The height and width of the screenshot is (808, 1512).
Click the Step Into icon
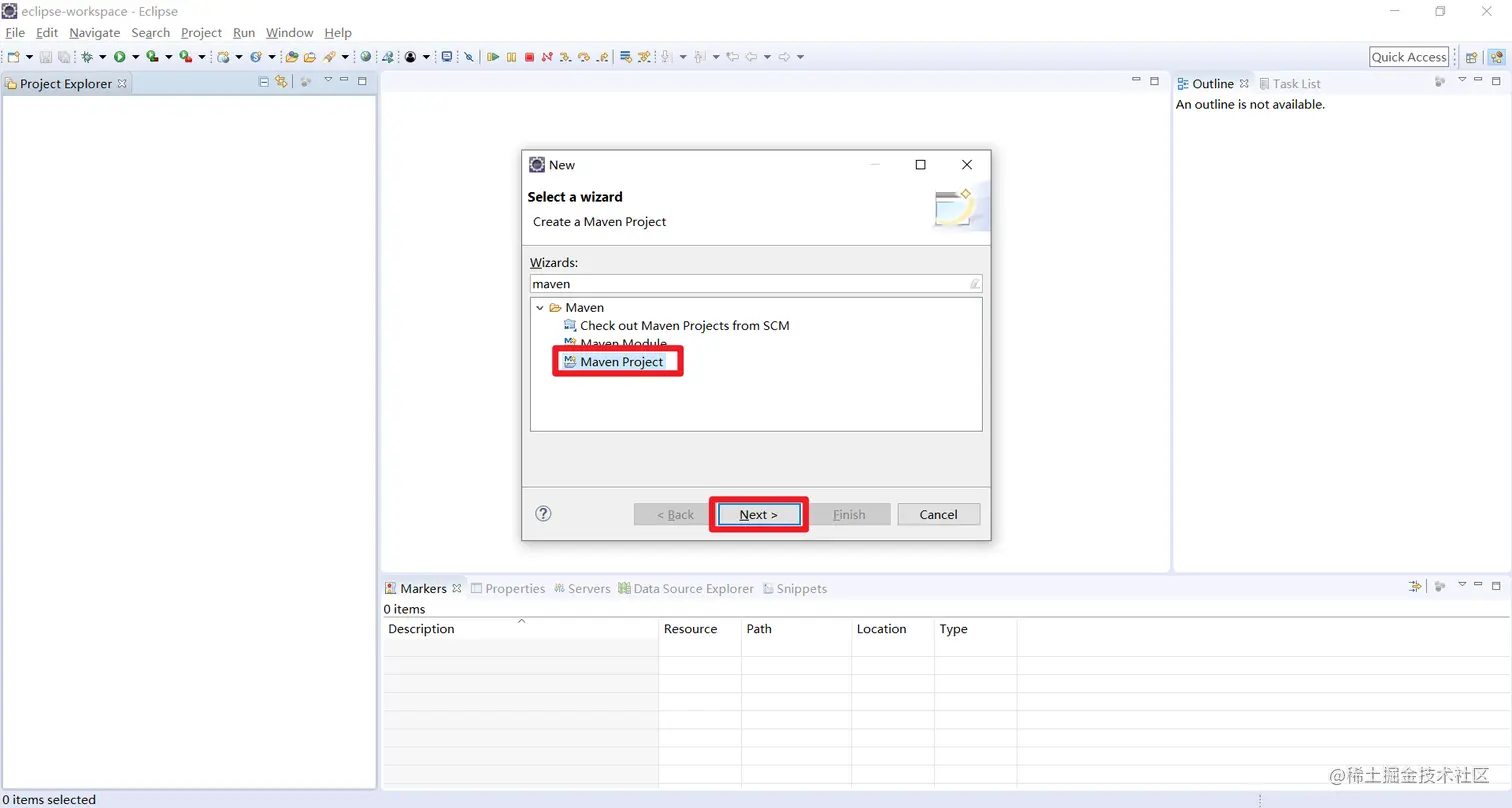click(564, 57)
